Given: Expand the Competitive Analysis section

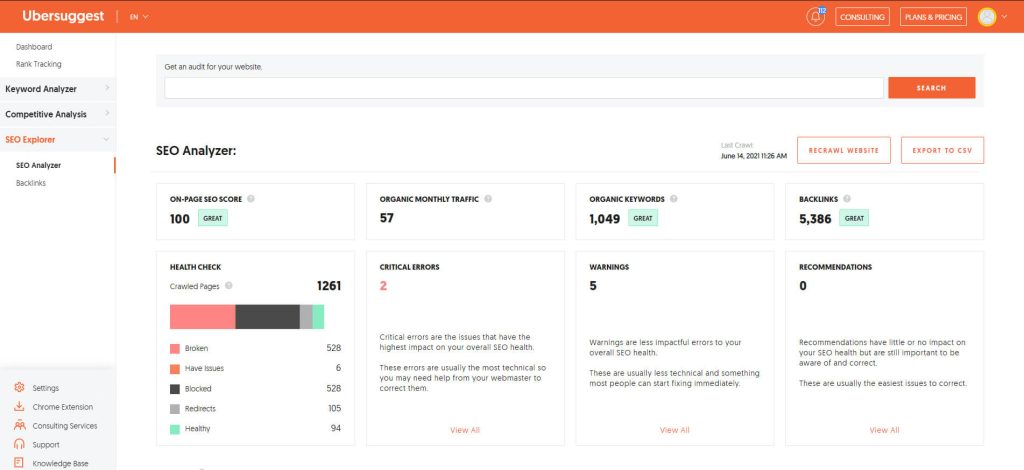Looking at the screenshot, I should tap(57, 114).
